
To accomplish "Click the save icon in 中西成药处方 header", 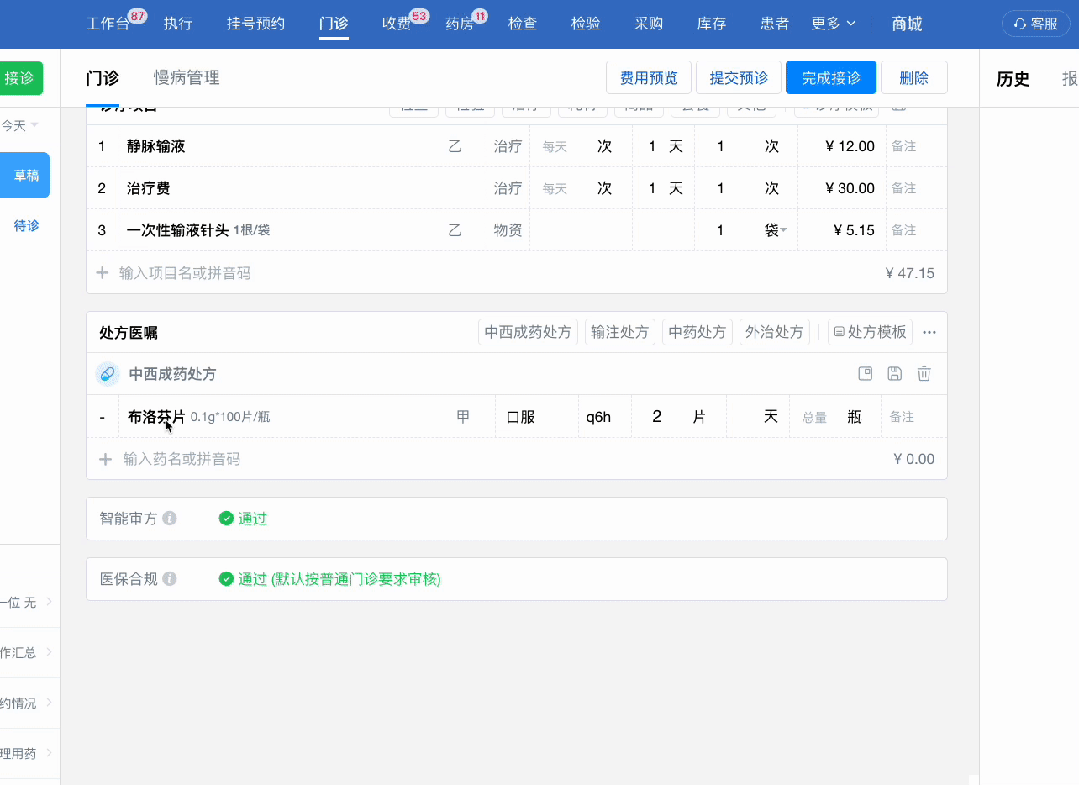I will pyautogui.click(x=895, y=374).
